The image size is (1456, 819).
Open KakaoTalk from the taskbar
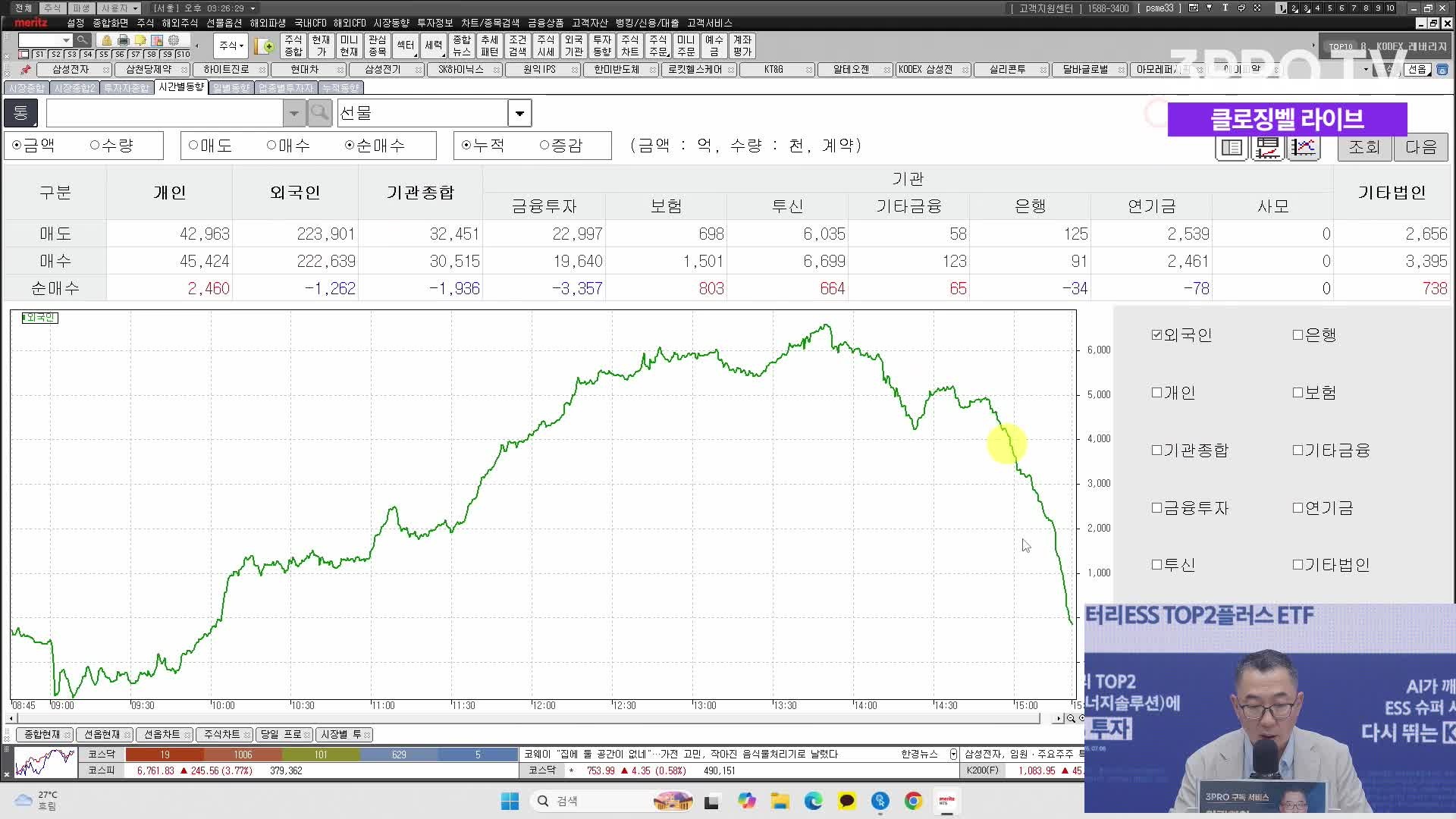(847, 801)
